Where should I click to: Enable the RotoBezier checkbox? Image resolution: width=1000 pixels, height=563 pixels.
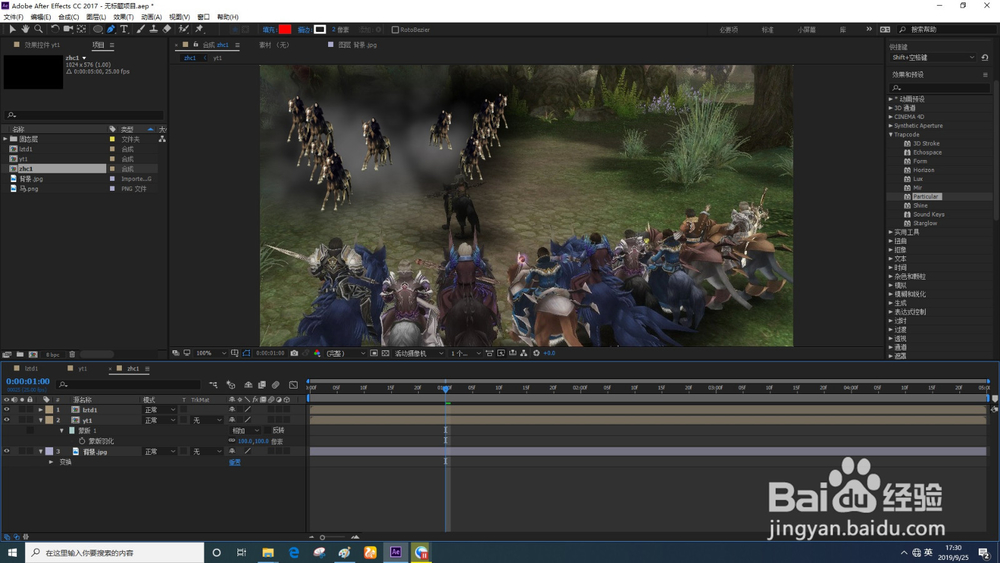pyautogui.click(x=395, y=30)
